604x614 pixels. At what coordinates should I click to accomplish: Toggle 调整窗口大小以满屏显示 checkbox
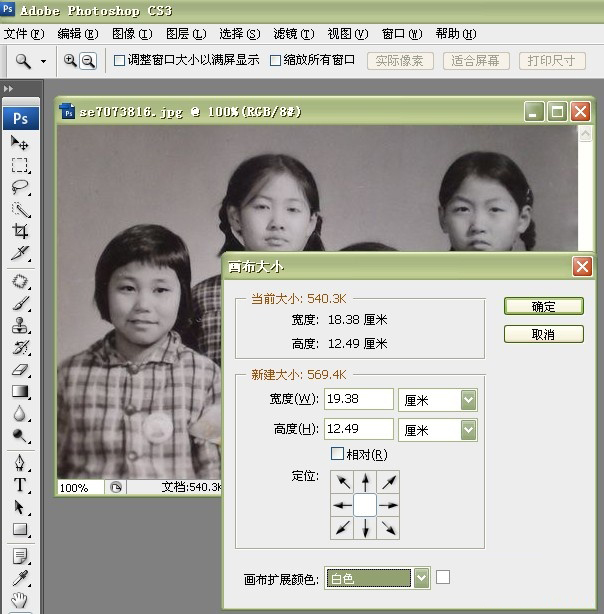[120, 60]
